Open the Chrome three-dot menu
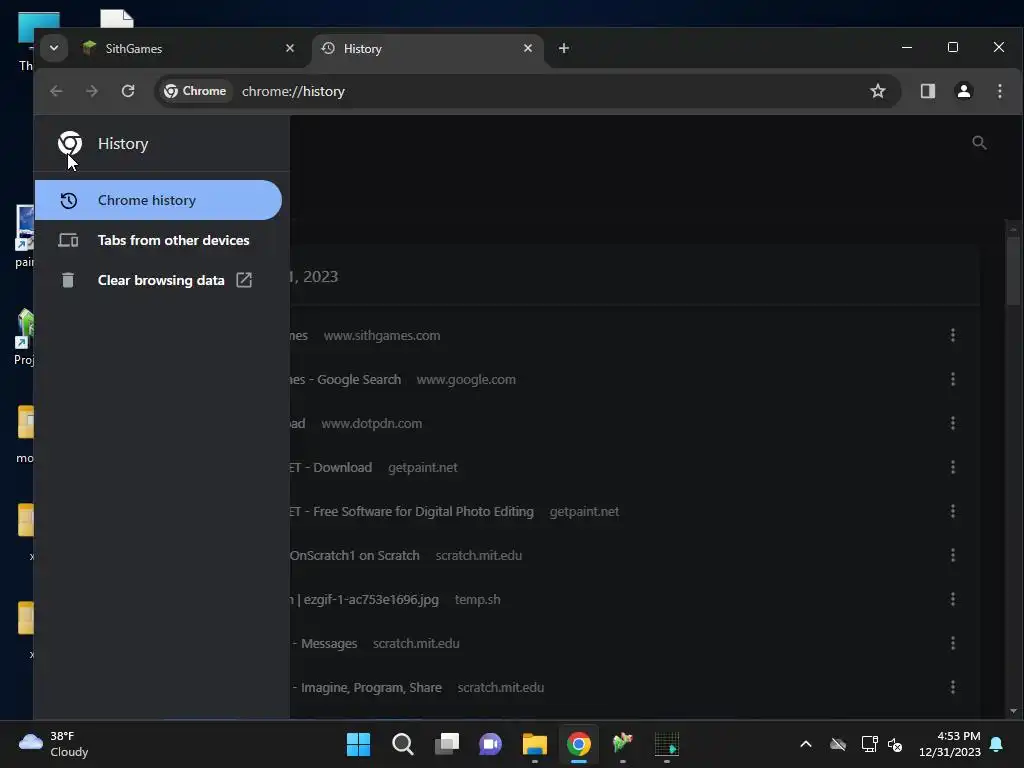This screenshot has width=1024, height=768. click(1000, 91)
